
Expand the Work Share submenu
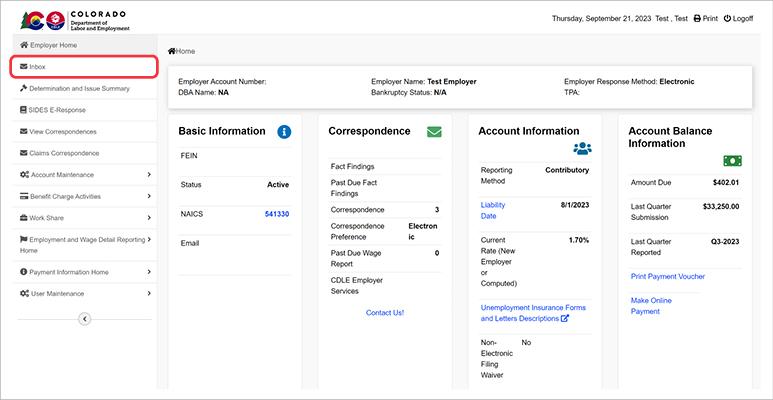pyautogui.click(x=149, y=218)
